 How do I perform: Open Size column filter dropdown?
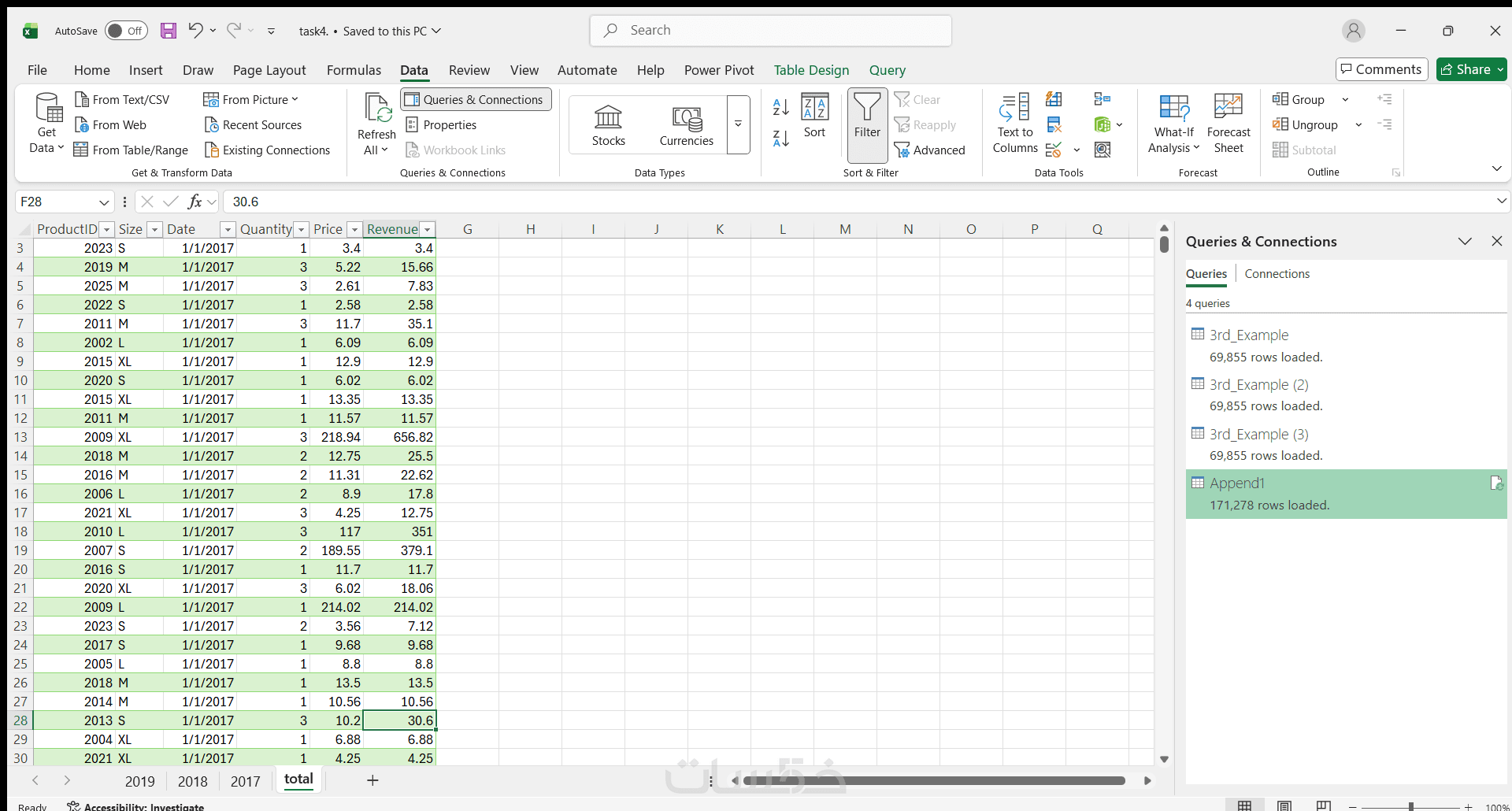coord(154,230)
